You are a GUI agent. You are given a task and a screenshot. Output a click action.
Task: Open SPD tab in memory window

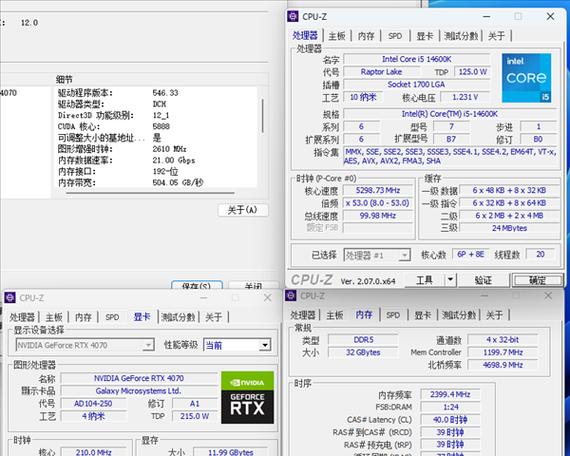tap(393, 315)
